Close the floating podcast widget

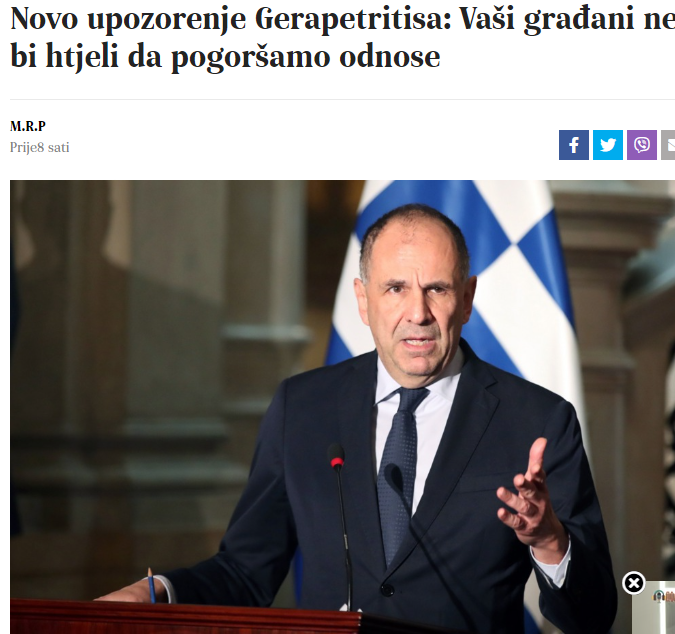(x=633, y=583)
